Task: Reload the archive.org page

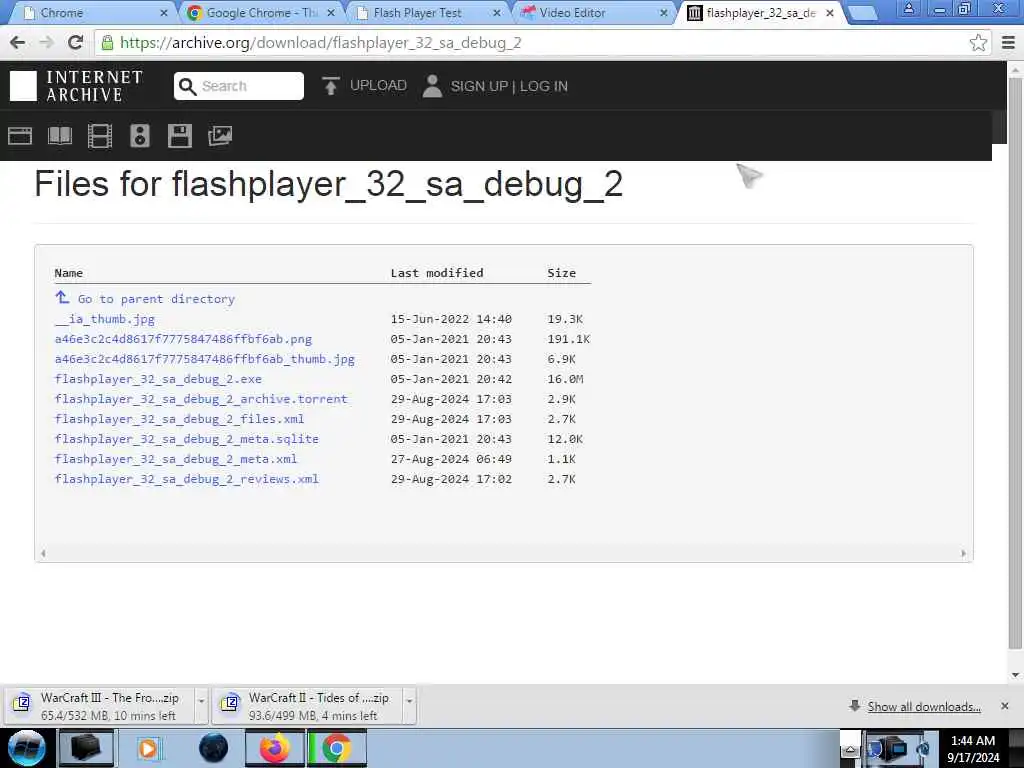Action: pos(75,42)
